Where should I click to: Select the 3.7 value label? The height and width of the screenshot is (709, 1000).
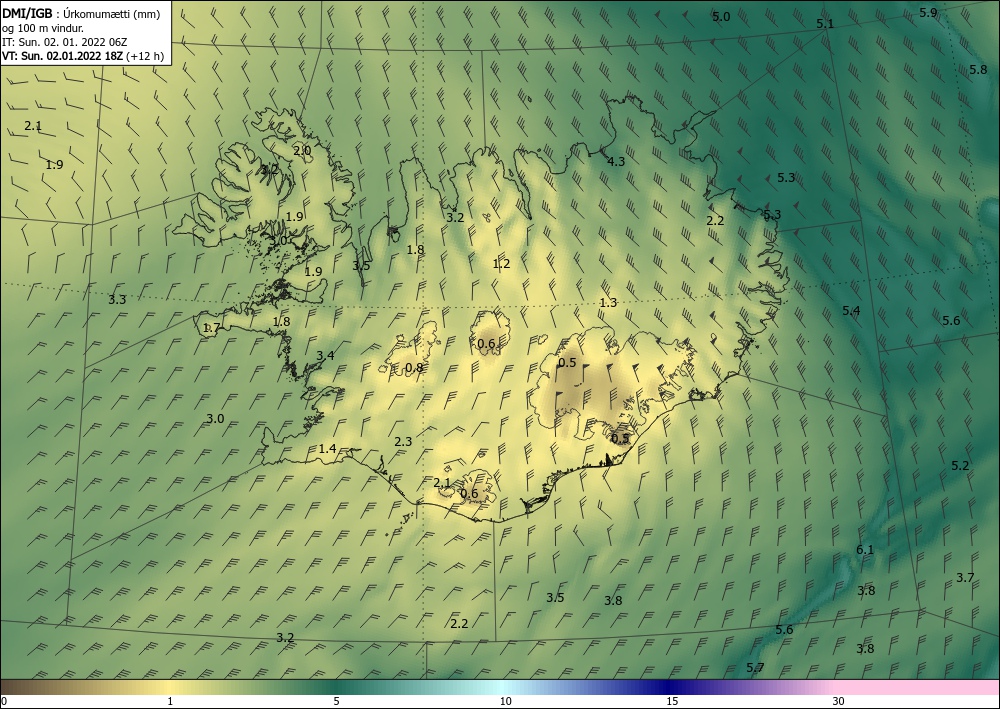click(x=965, y=578)
